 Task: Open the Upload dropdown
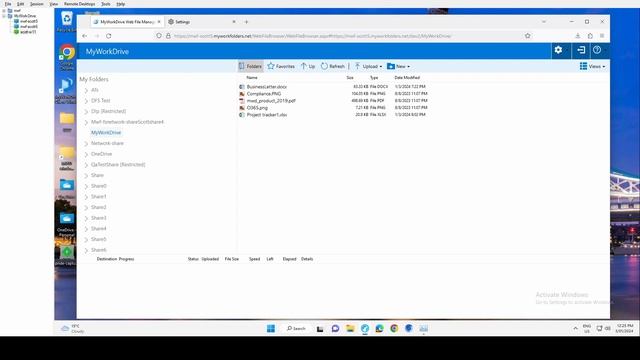pos(368,66)
